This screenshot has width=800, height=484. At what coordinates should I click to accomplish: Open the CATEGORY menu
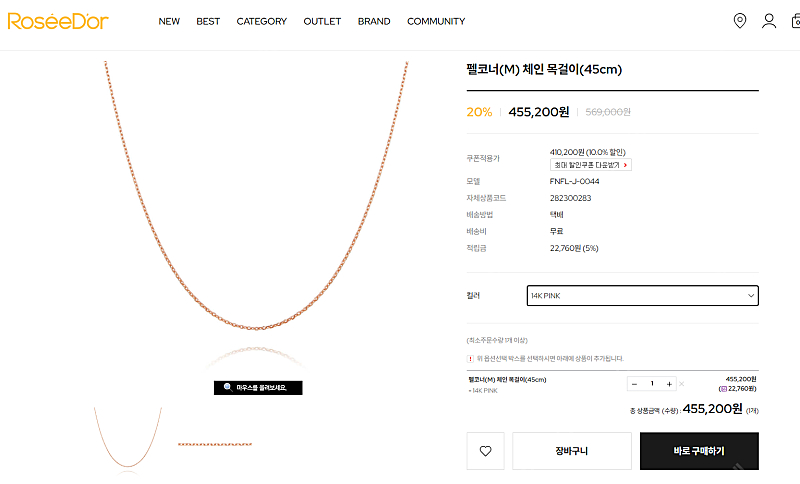(x=261, y=21)
